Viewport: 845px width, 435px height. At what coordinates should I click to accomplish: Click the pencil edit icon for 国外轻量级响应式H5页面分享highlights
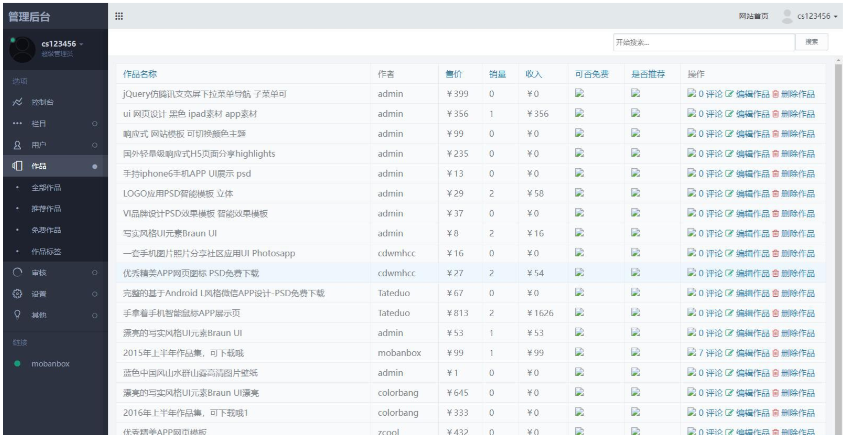coord(729,154)
